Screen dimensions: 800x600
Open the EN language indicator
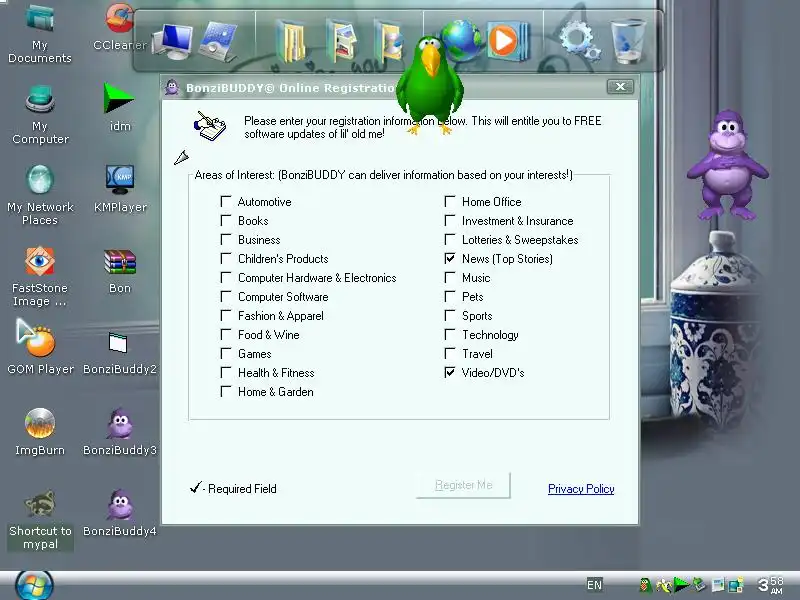[594, 585]
